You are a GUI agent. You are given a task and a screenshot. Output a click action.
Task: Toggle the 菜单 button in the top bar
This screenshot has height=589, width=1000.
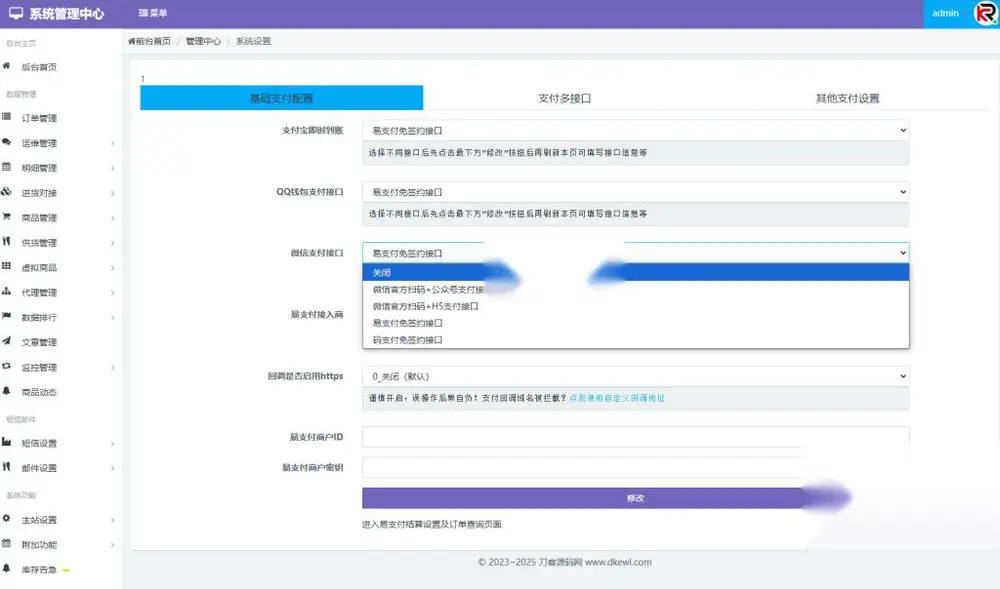click(152, 13)
